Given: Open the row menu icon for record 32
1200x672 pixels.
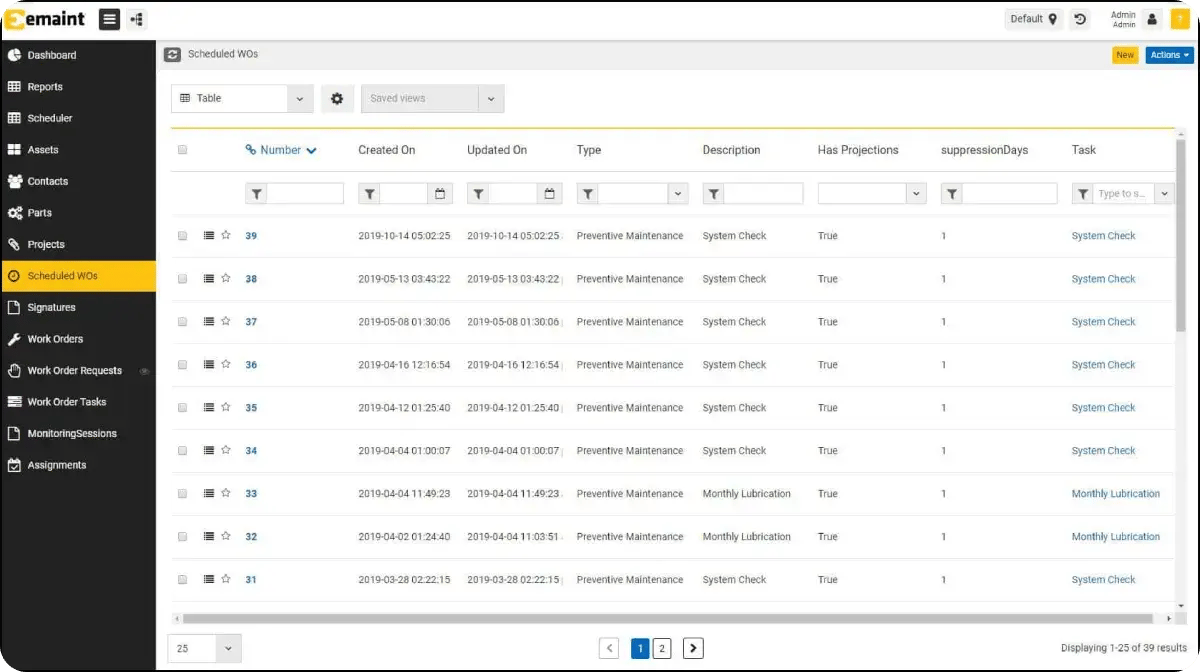Looking at the screenshot, I should coord(208,537).
